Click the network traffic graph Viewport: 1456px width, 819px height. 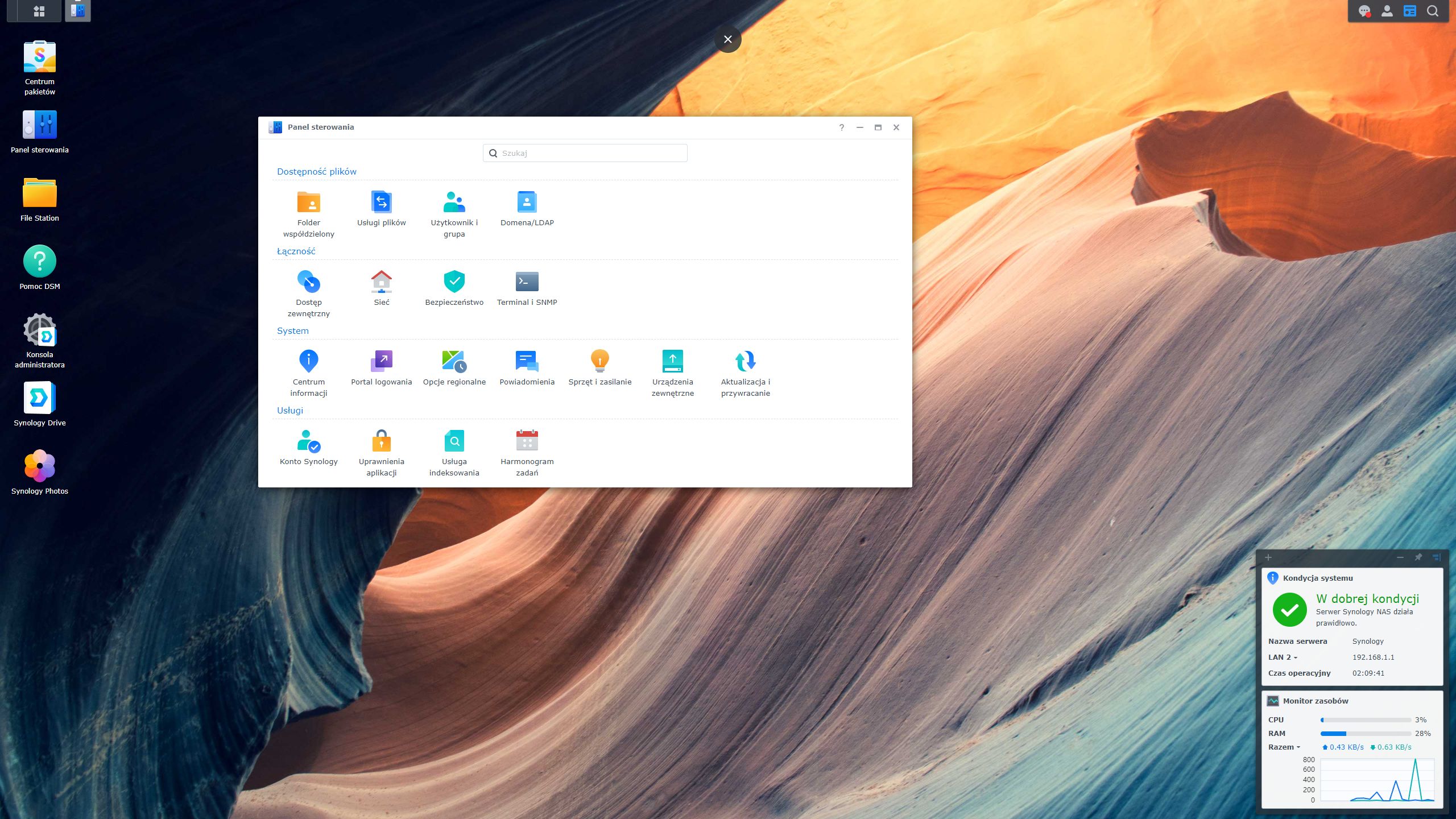pyautogui.click(x=1377, y=779)
